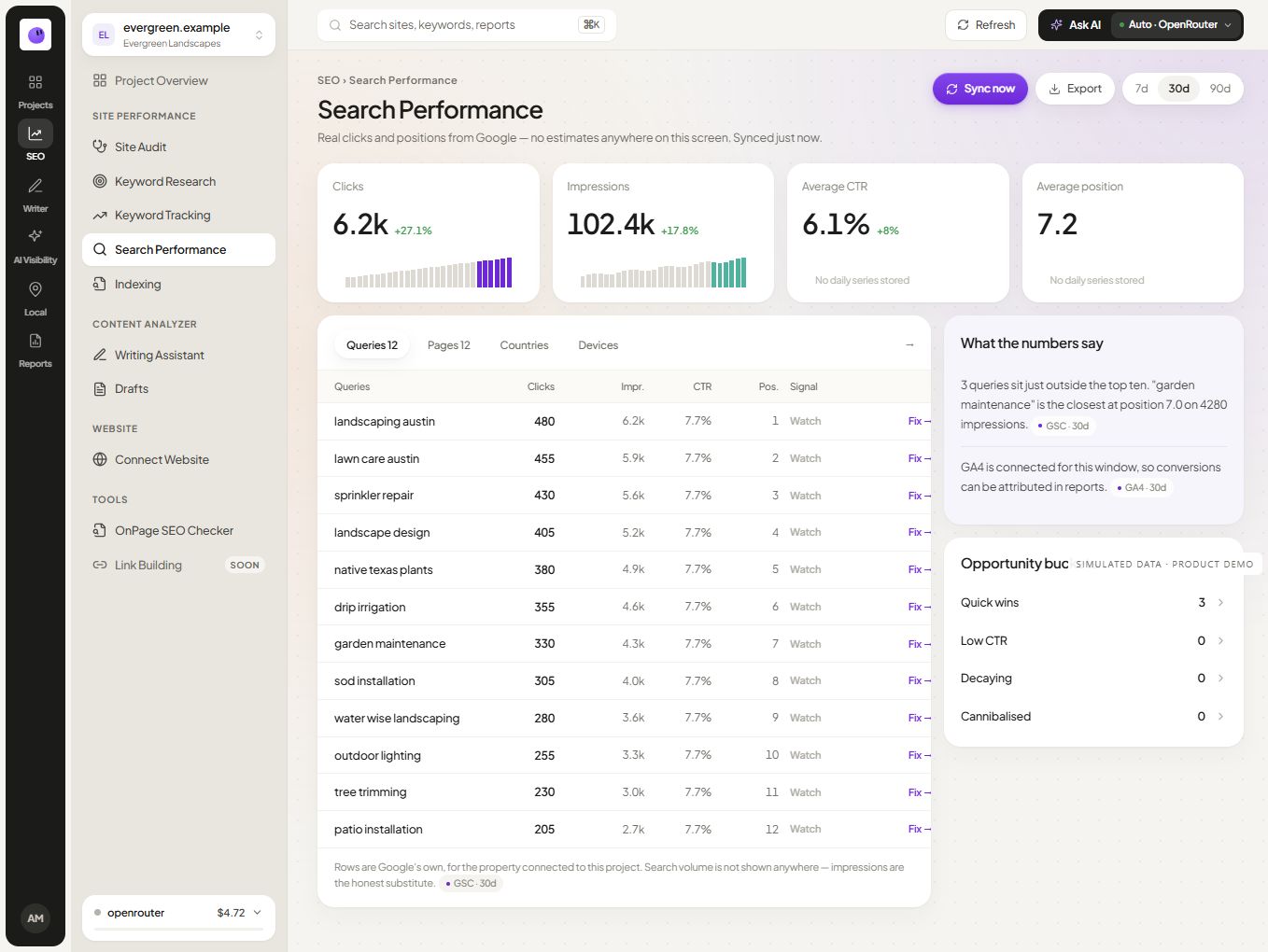The image size is (1268, 952).
Task: Click Fix for landscaping austin
Action: pos(919,422)
